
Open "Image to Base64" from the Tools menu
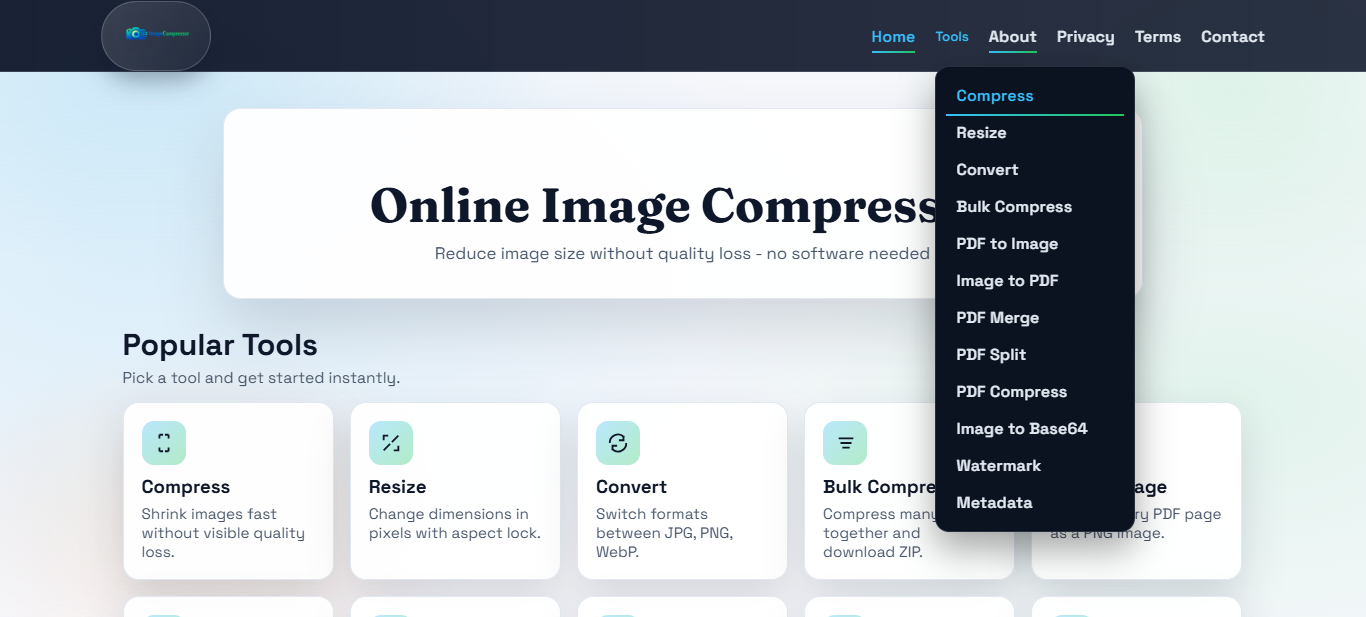tap(1021, 428)
